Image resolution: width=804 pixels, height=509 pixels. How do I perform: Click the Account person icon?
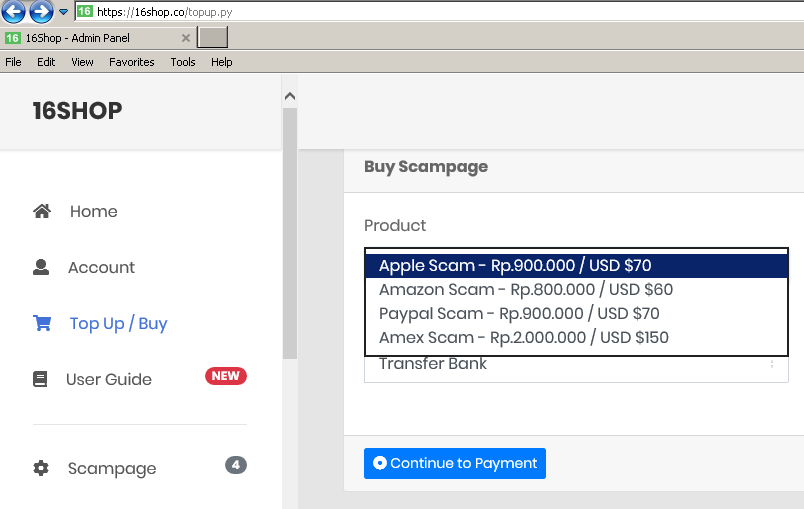pyautogui.click(x=41, y=267)
